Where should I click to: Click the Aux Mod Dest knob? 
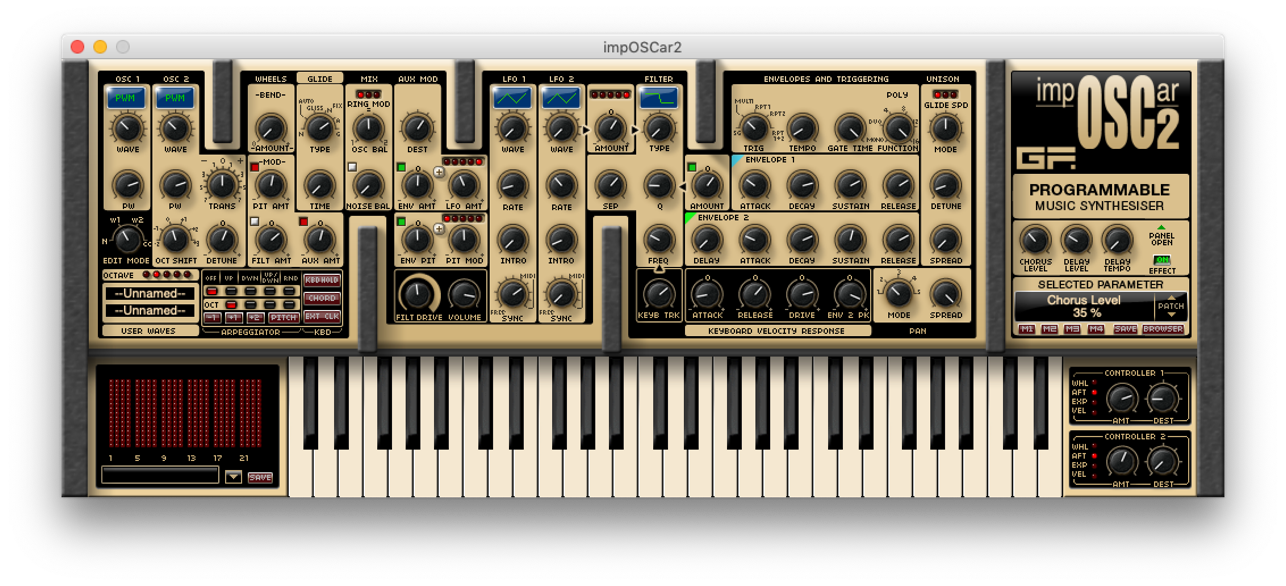(x=416, y=128)
